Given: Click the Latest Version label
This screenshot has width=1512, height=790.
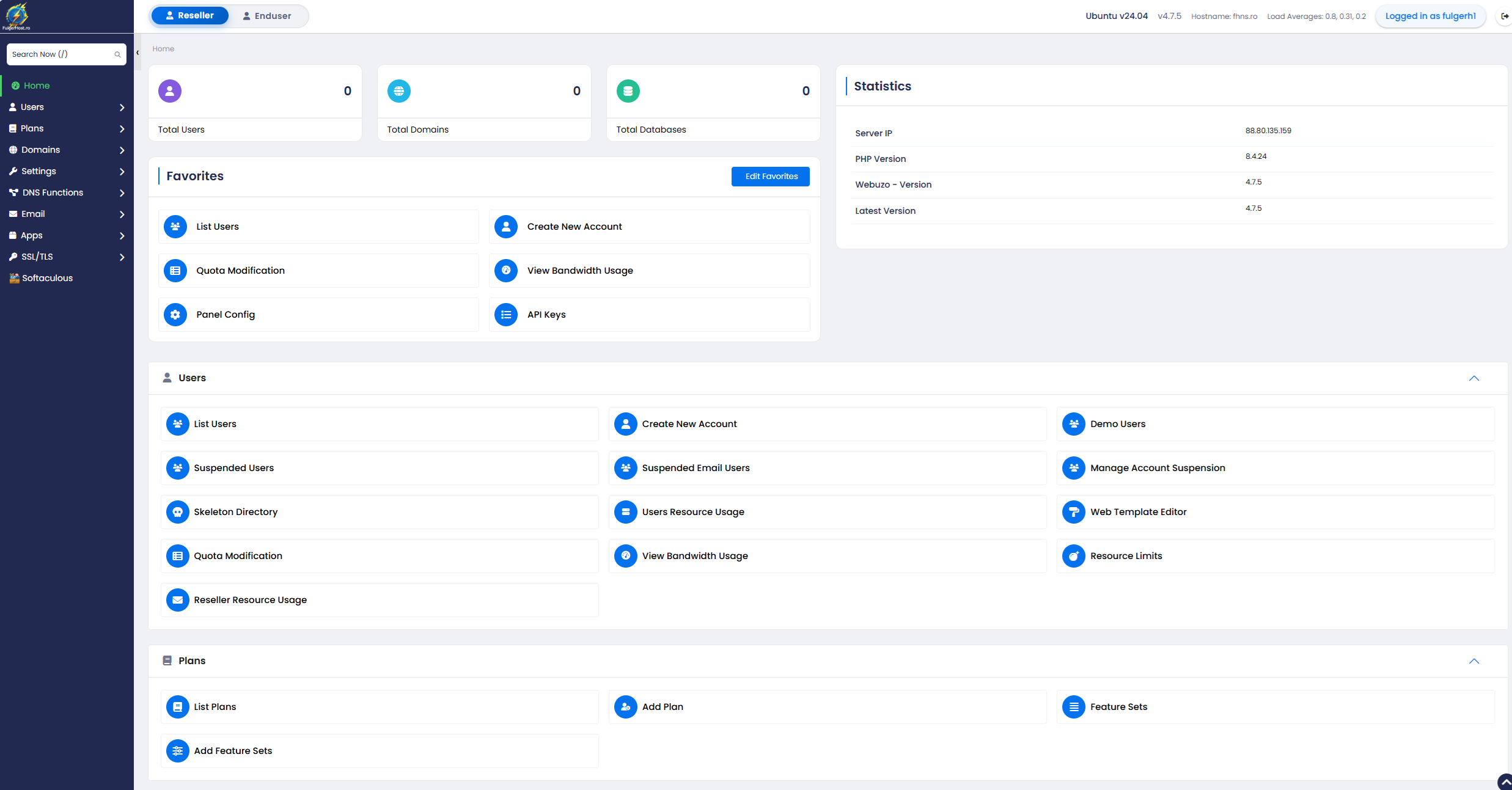Looking at the screenshot, I should point(885,211).
